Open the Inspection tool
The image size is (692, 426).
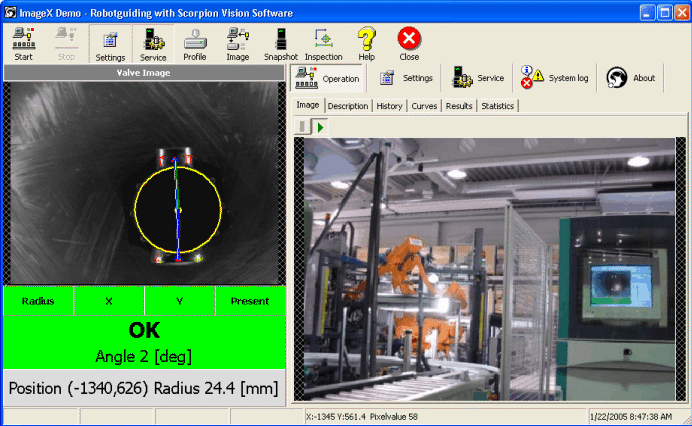click(x=323, y=44)
